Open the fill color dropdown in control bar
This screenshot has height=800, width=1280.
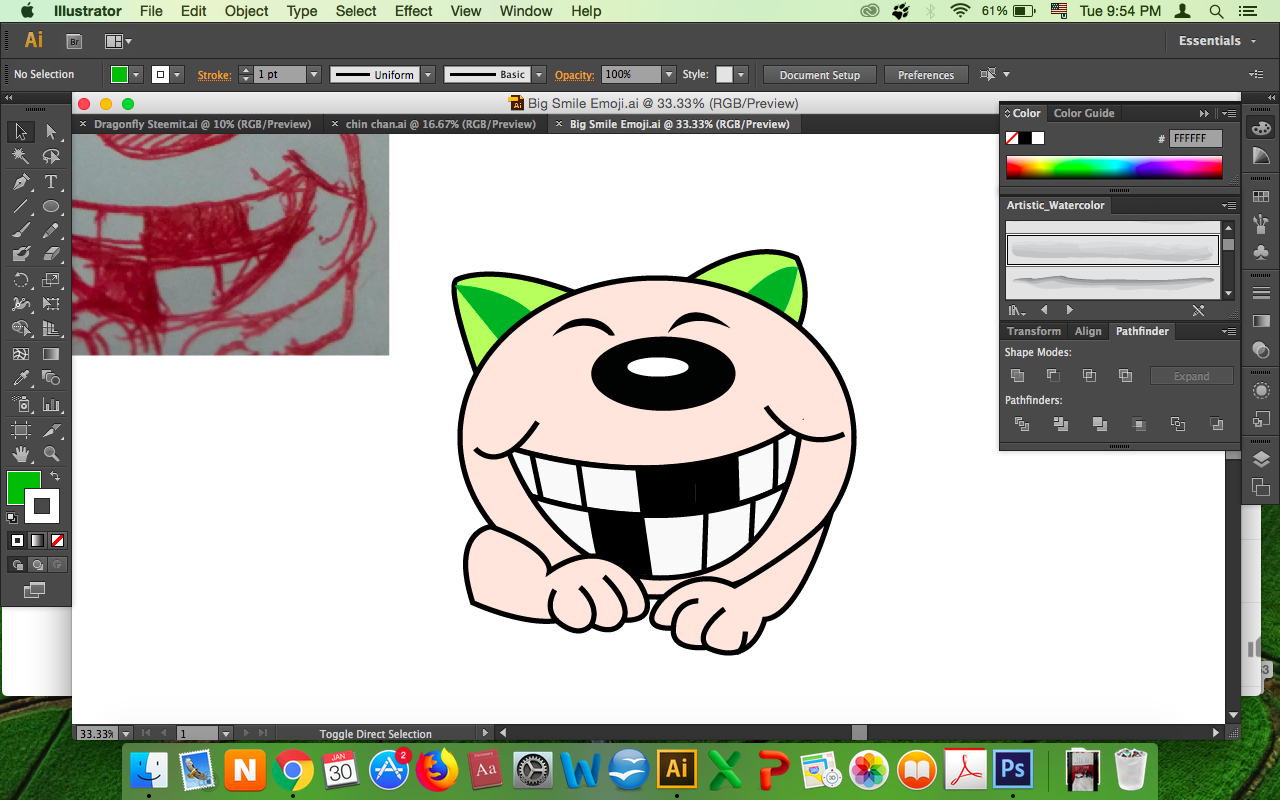137,75
